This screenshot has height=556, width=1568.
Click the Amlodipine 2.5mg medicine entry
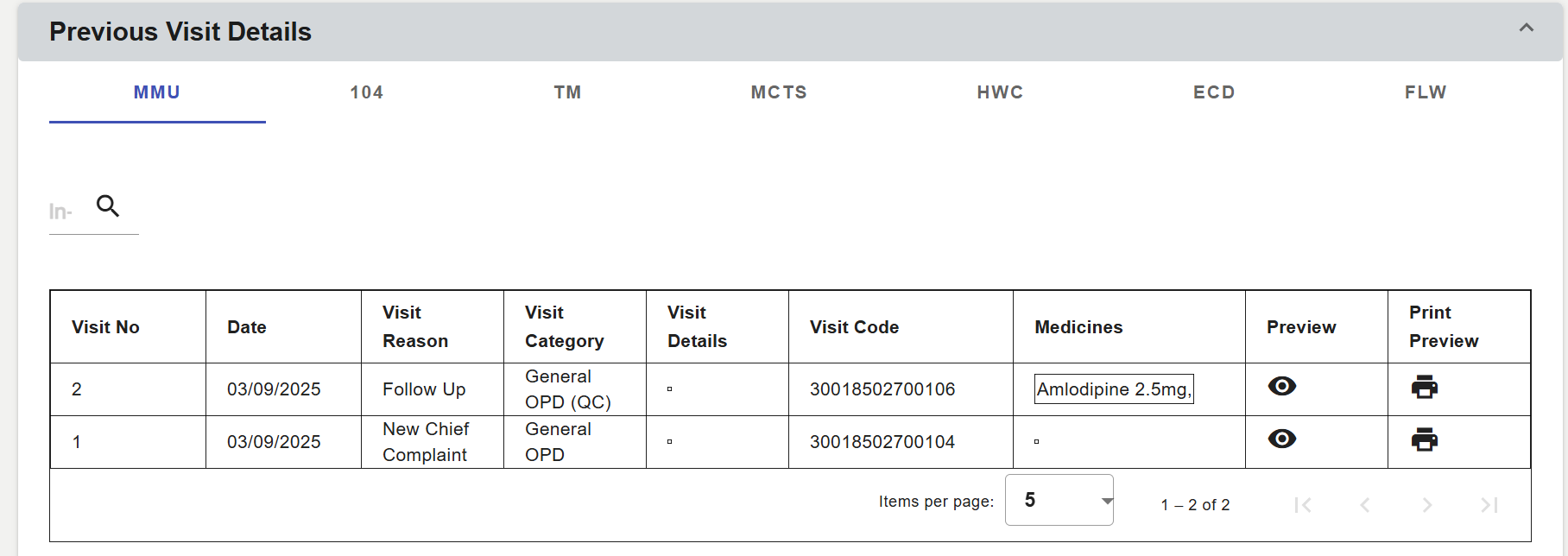[x=1113, y=389]
